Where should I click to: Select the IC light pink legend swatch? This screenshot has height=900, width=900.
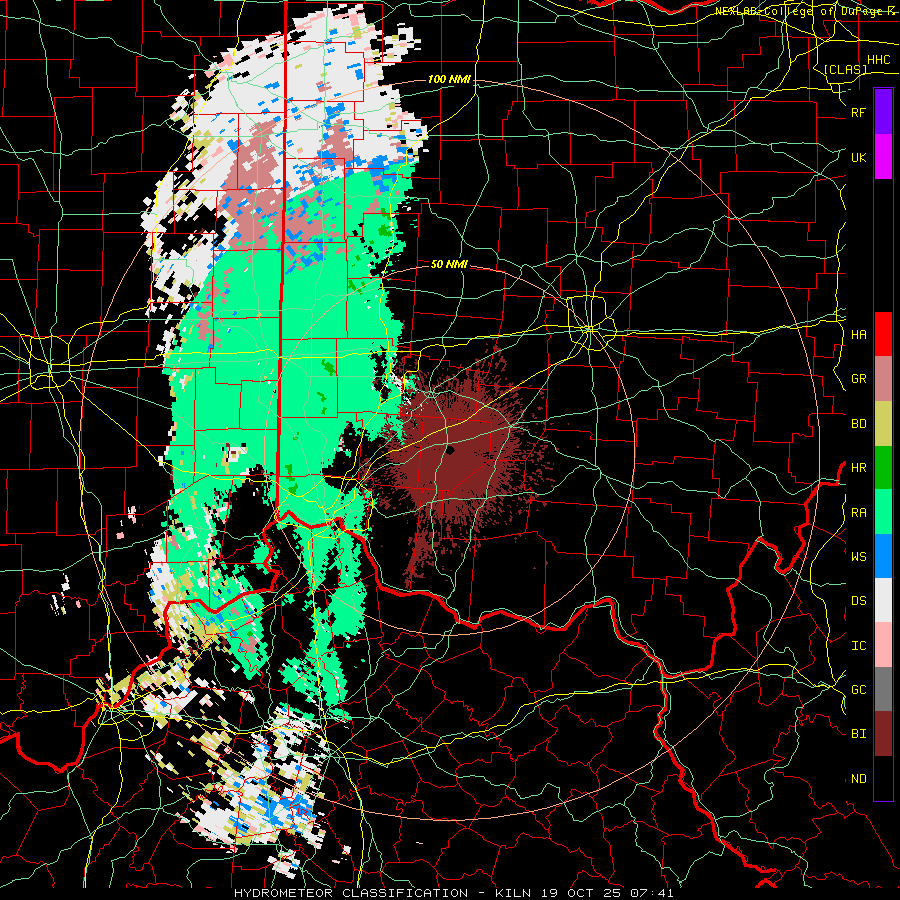883,645
